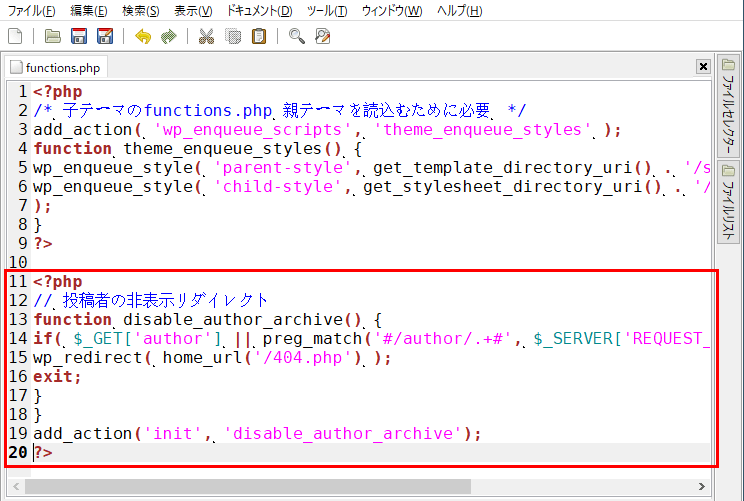Open the ファイル(F) menu
Screen dimensions: 744x501
pos(32,10)
